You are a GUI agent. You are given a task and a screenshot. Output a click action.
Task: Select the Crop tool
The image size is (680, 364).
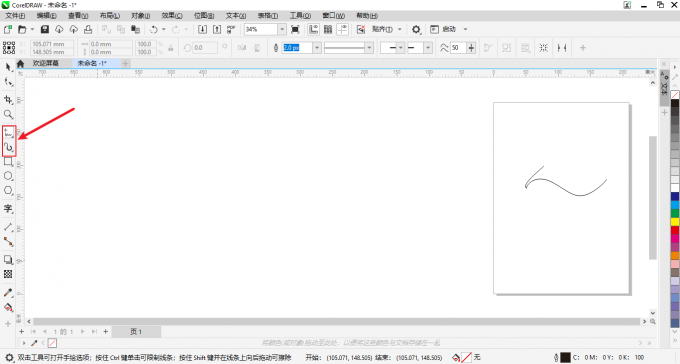point(8,99)
